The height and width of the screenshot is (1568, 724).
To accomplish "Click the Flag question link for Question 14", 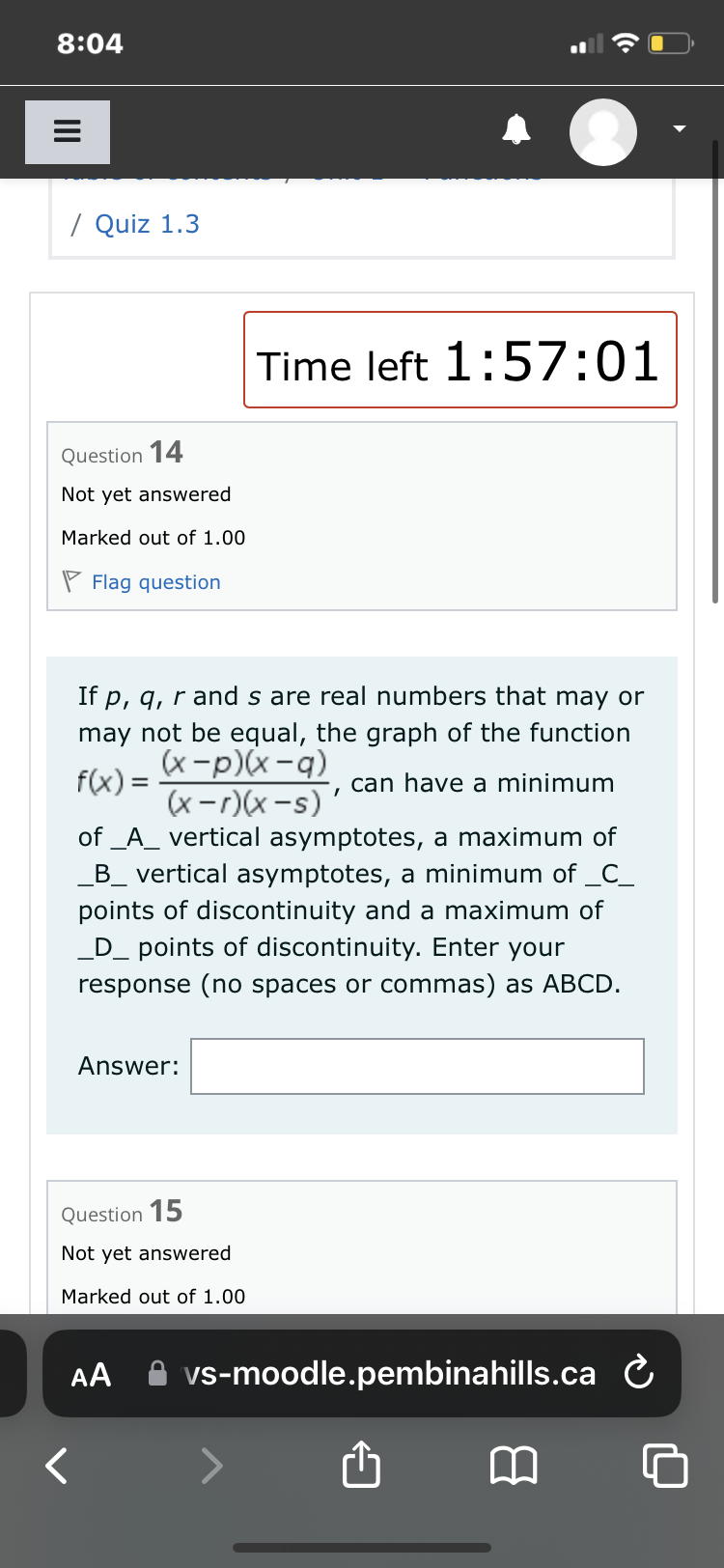I will tap(156, 581).
